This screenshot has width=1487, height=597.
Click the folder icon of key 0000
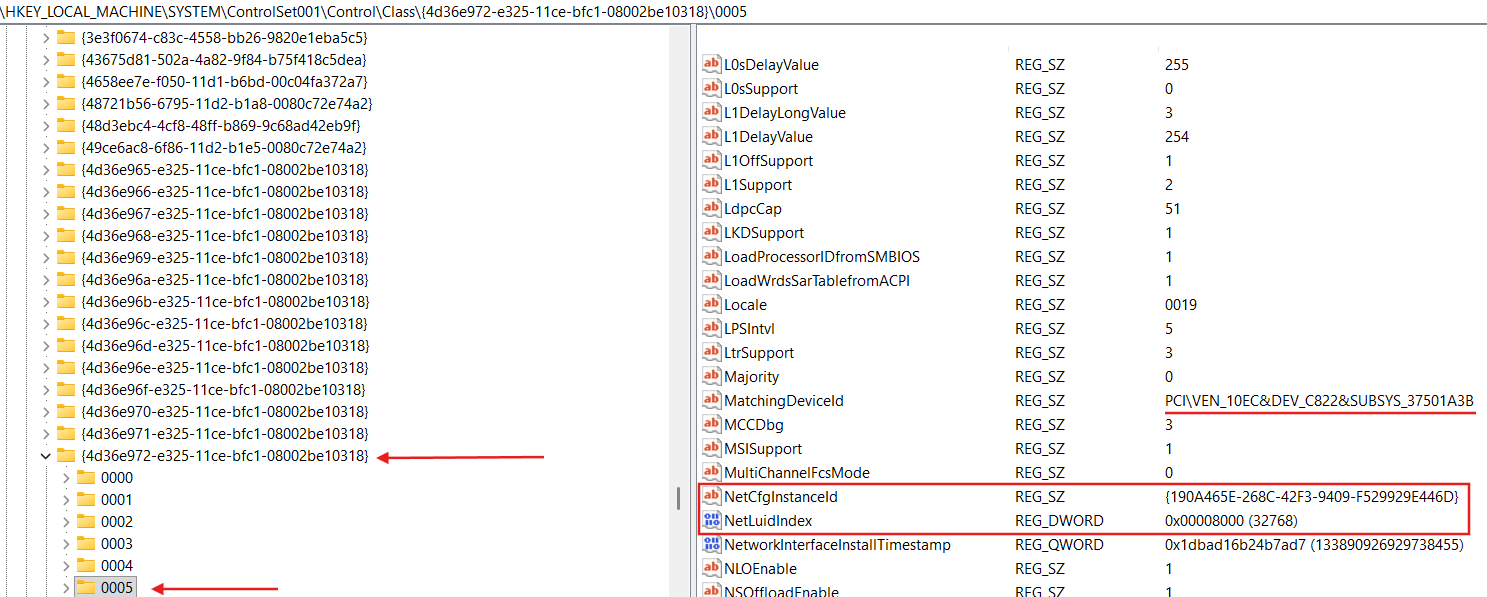pos(87,478)
